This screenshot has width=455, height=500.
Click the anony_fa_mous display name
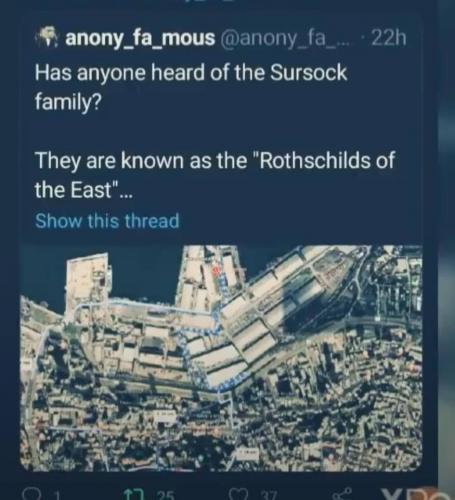(140, 38)
